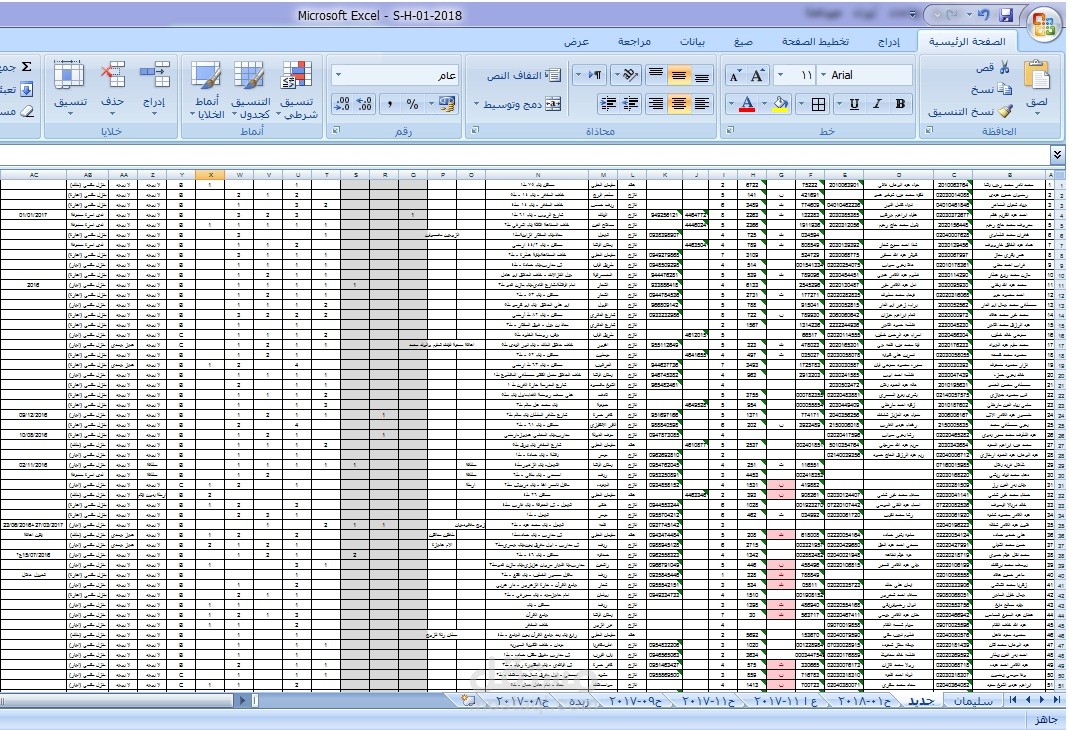This screenshot has width=1069, height=730.
Task: Click the Comma Style icon
Action: tap(390, 104)
